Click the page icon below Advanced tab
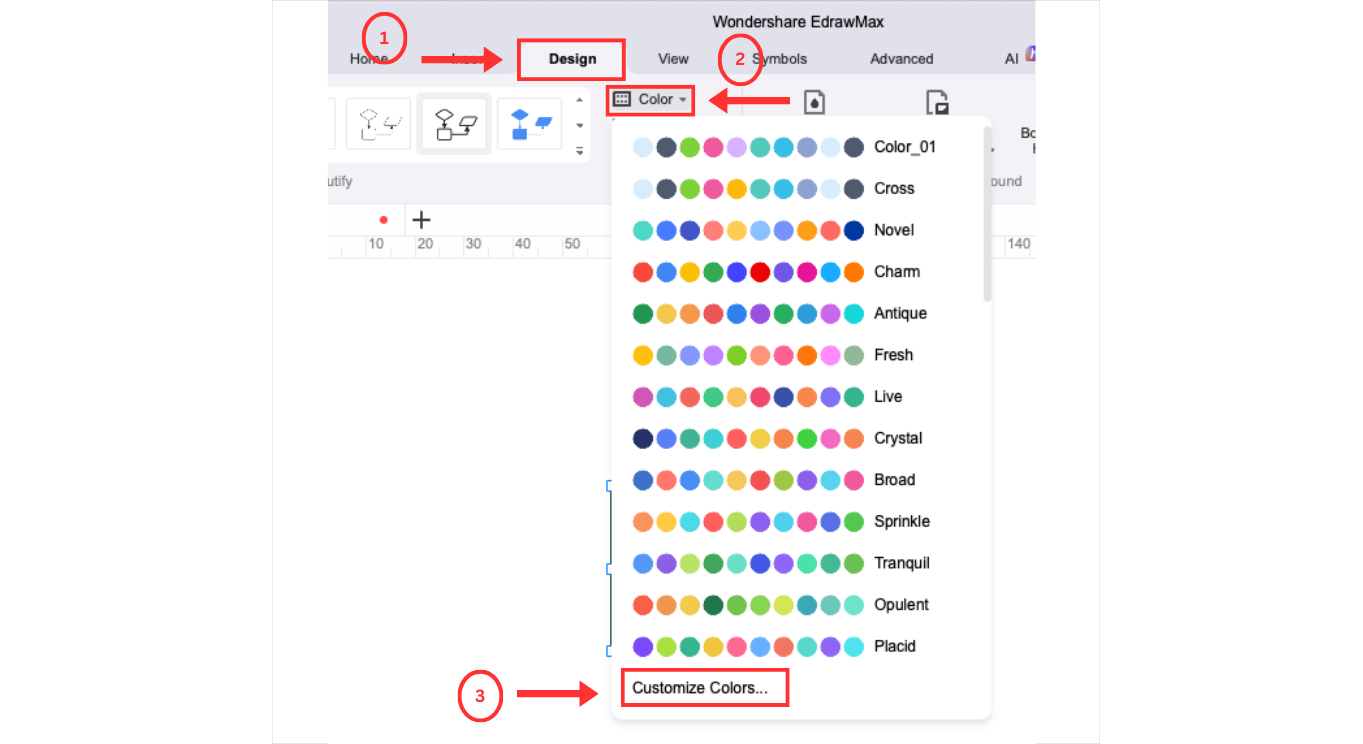Viewport: 1363px width, 744px height. pos(937,102)
